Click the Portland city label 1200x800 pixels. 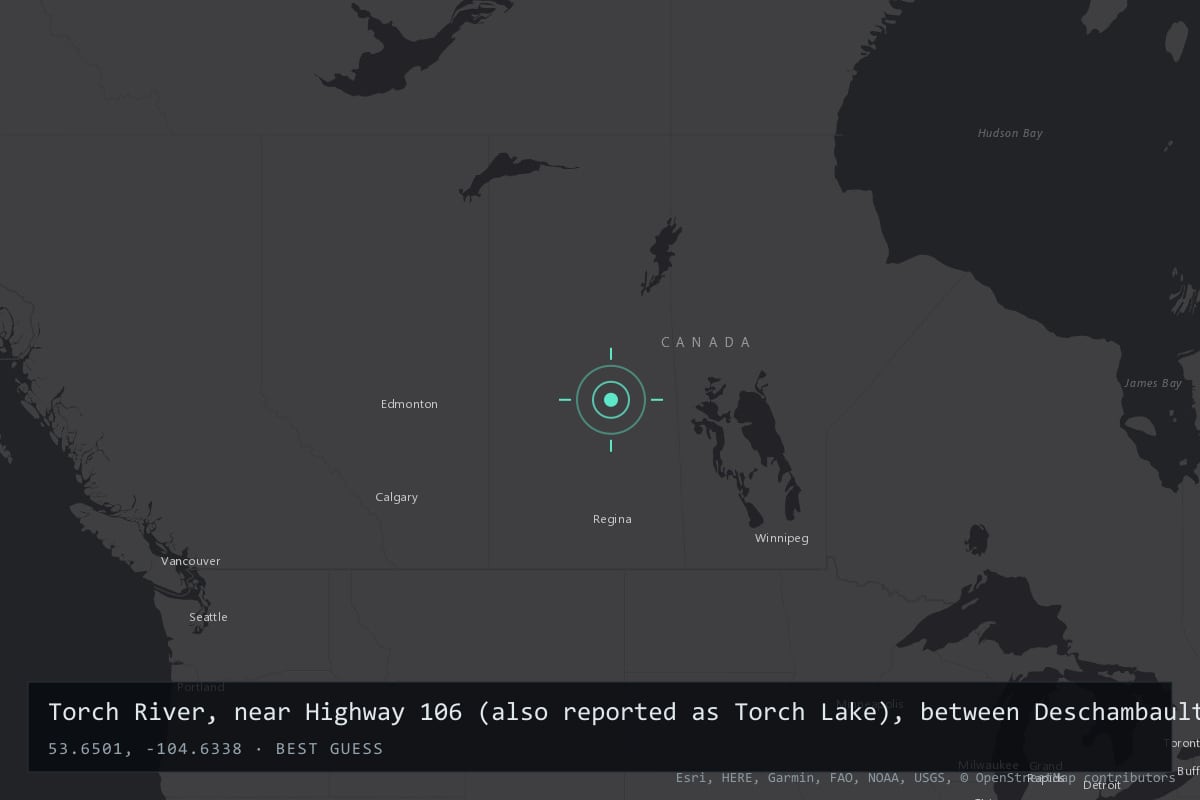[x=201, y=687]
